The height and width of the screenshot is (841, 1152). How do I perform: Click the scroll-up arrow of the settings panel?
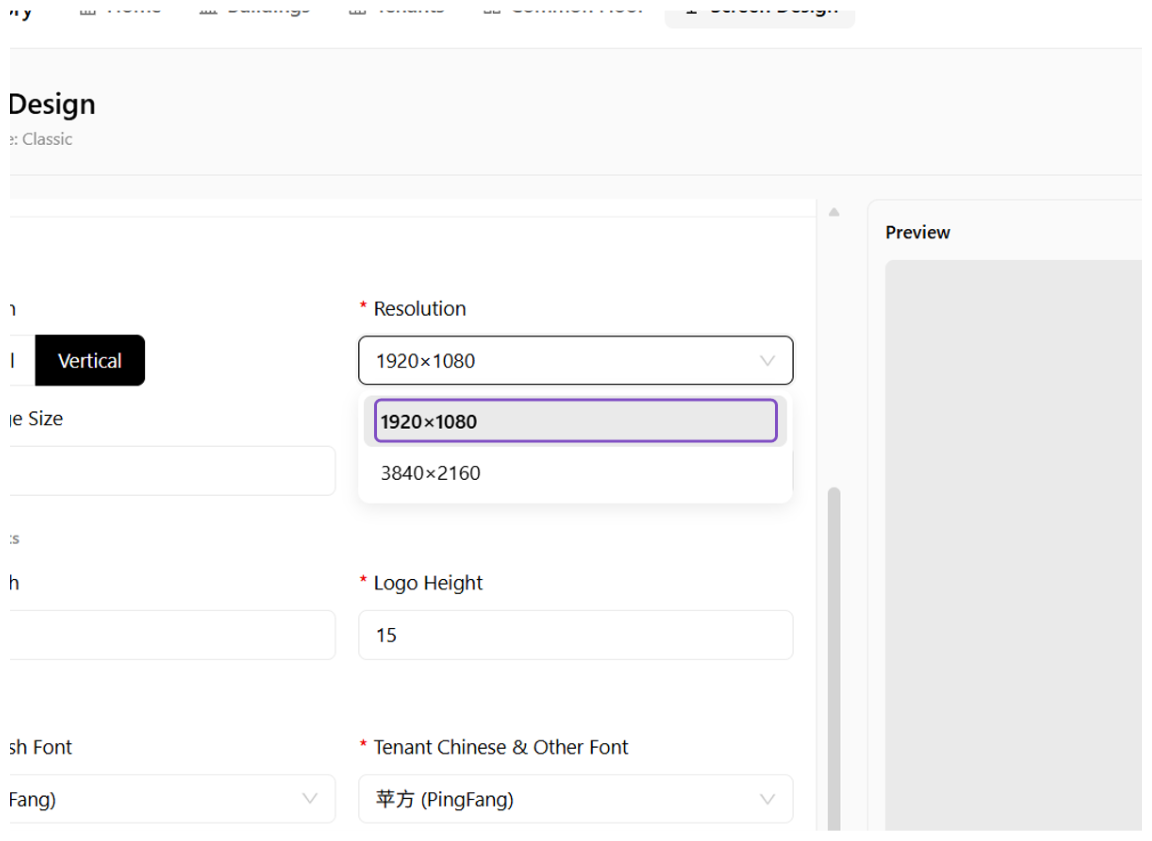coord(834,212)
